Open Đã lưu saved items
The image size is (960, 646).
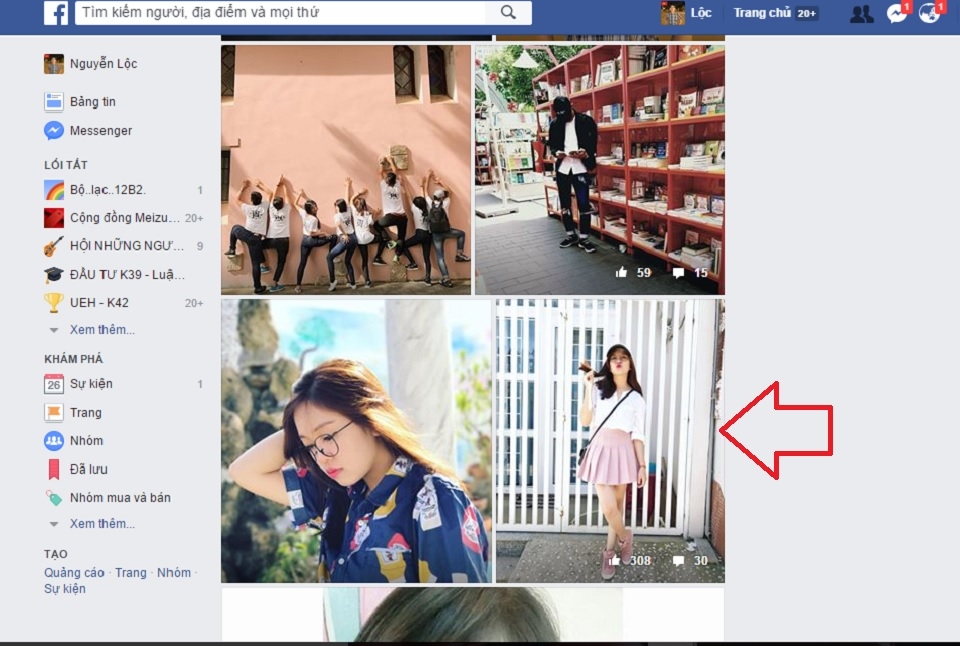coord(89,470)
